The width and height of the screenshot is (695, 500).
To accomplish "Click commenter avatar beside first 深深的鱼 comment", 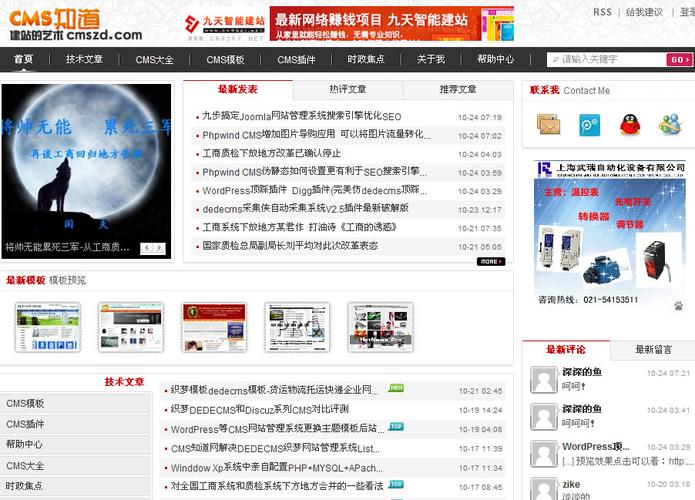I will (x=543, y=379).
